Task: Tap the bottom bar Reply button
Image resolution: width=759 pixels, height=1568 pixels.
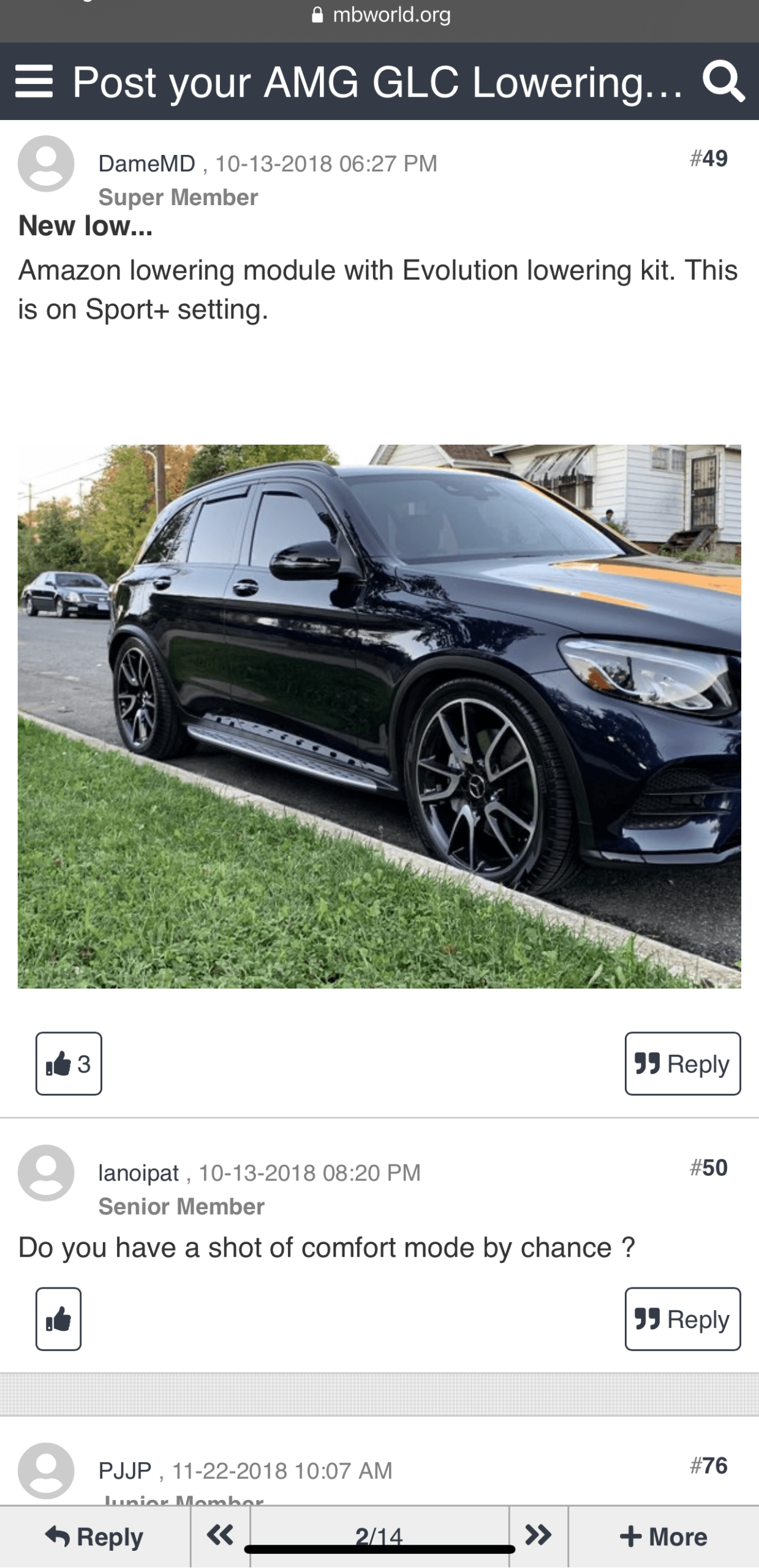Action: pyautogui.click(x=94, y=1536)
